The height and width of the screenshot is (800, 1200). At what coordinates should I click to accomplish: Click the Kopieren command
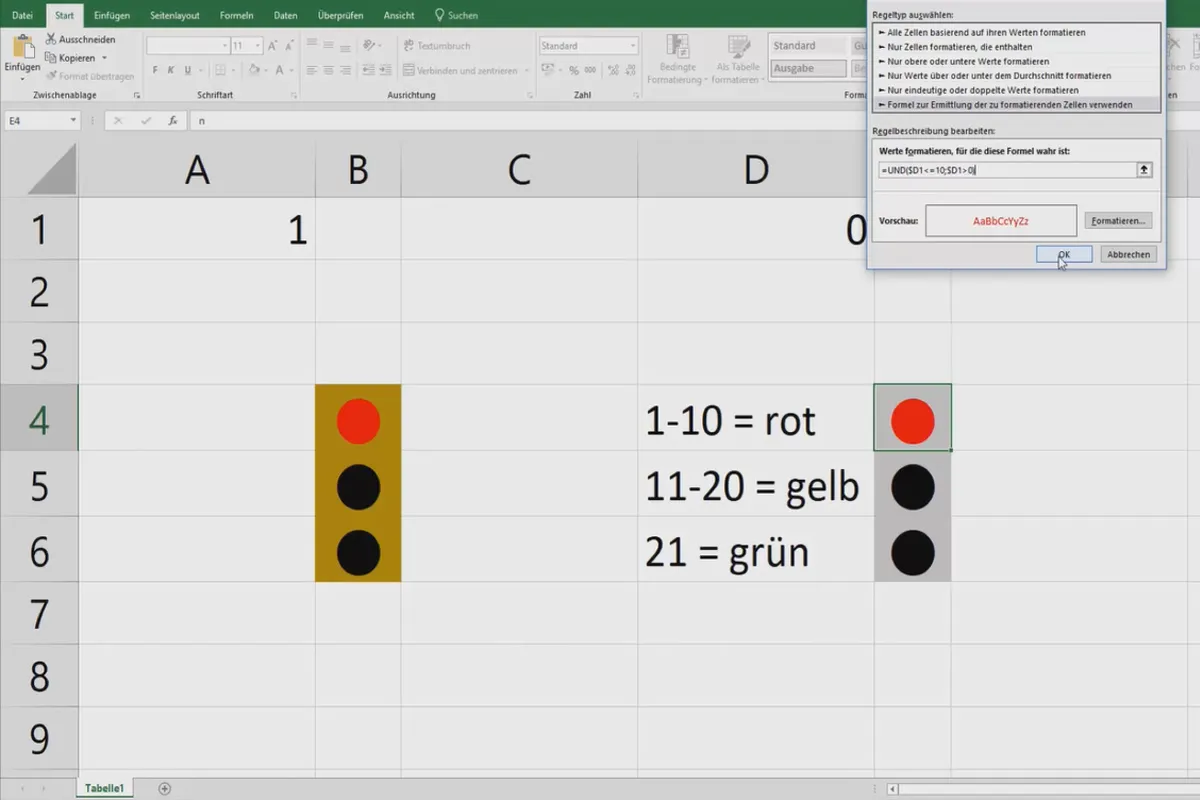[x=71, y=58]
